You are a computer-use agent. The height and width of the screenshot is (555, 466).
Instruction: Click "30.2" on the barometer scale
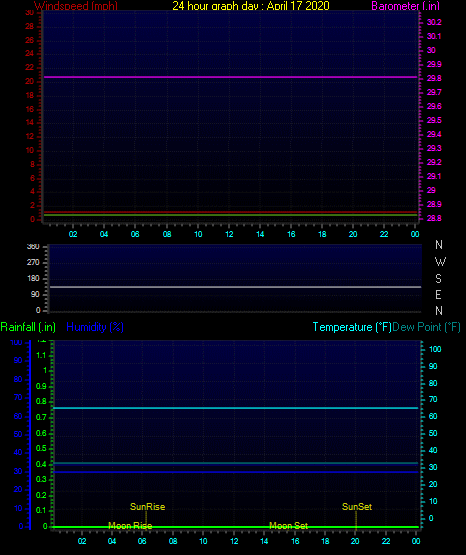[x=434, y=22]
